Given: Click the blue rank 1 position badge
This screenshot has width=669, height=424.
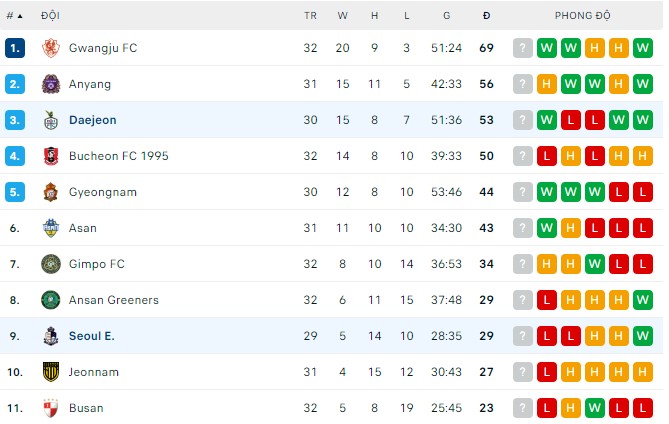Looking at the screenshot, I should coord(15,48).
